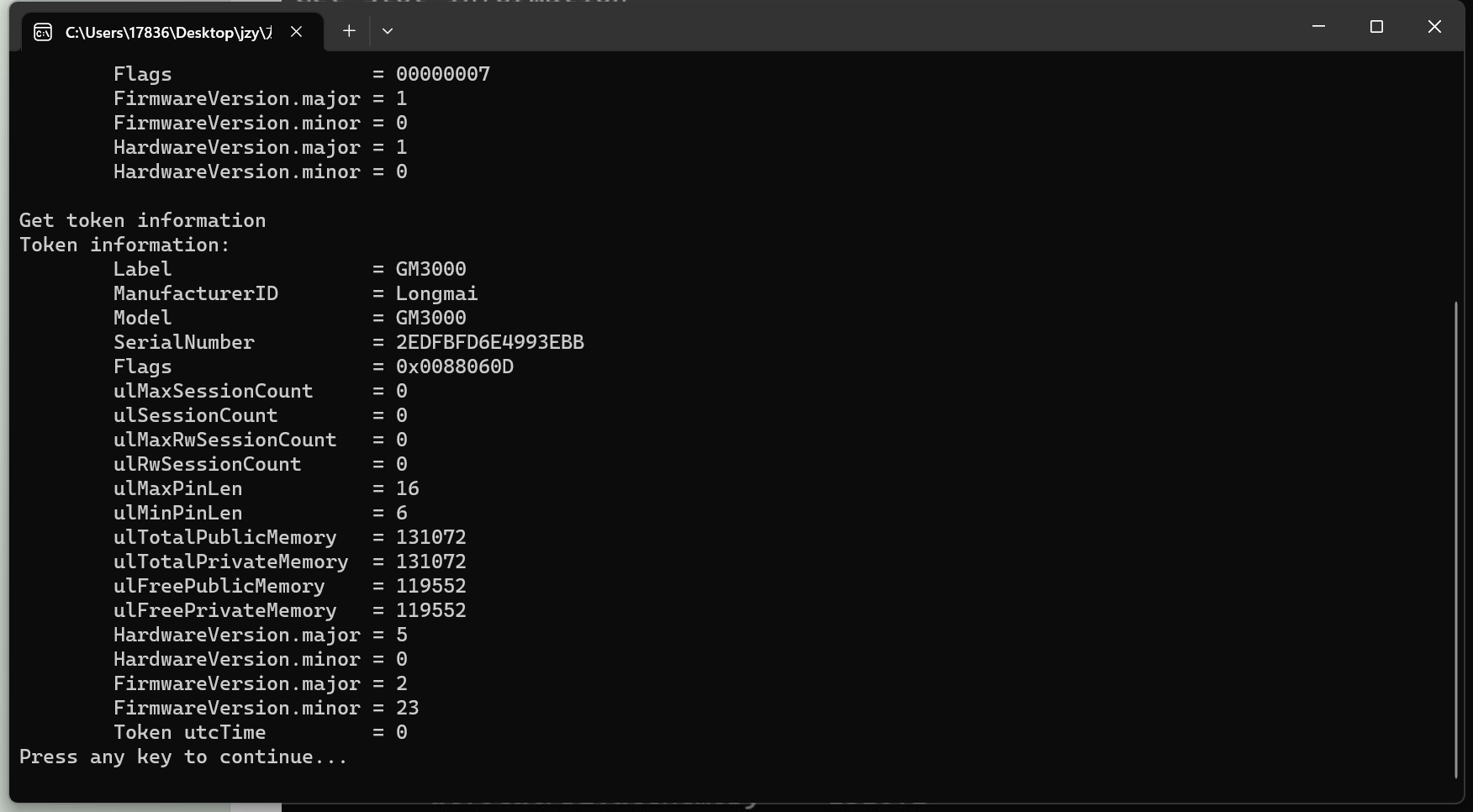Click GM3000 in the Model row
This screenshot has height=812, width=1473.
coord(431,318)
